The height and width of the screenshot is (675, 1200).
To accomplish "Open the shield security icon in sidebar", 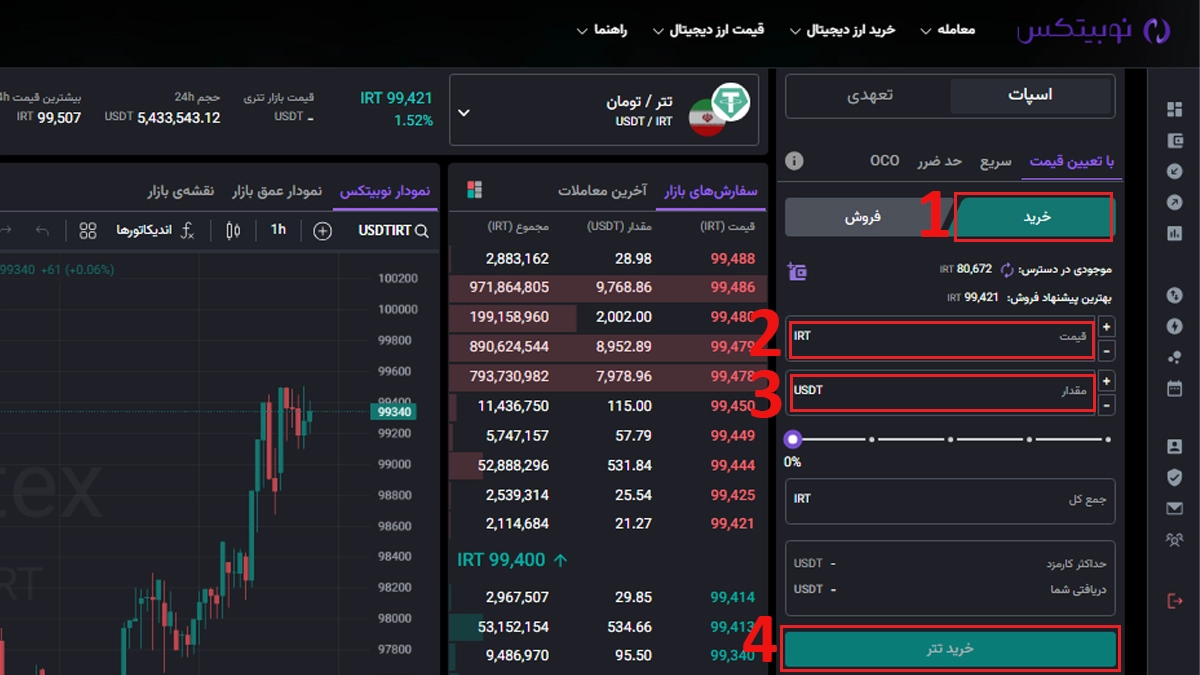I will 1174,478.
